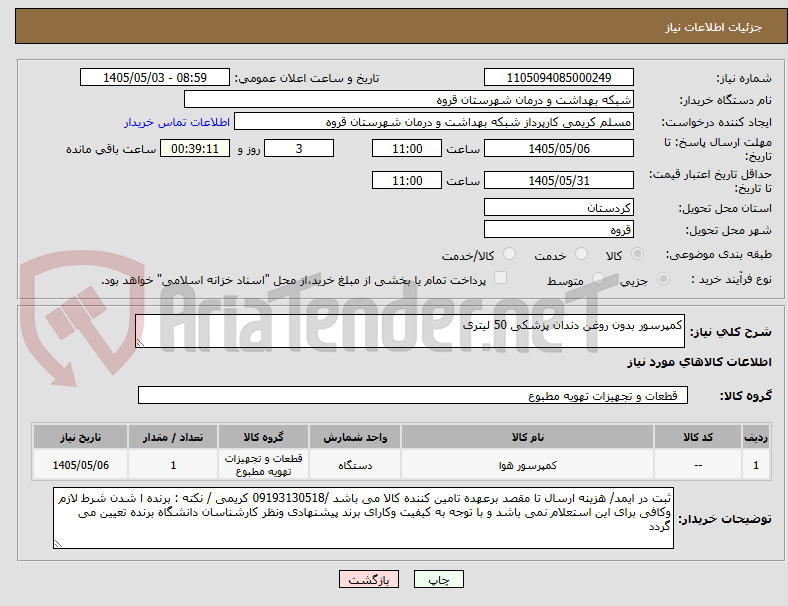Screen dimensions: 788x606
Task: Open the اطلاعات تماس خریدار link
Action: pyautogui.click(x=177, y=122)
